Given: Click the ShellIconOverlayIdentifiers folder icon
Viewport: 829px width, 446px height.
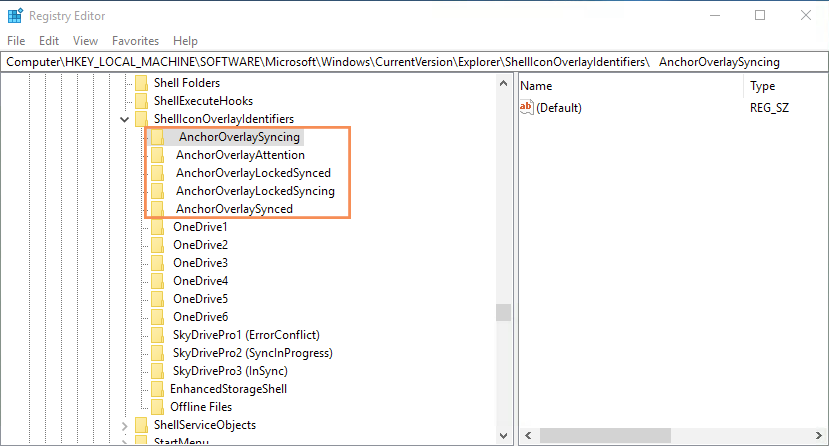Looking at the screenshot, I should click(141, 119).
